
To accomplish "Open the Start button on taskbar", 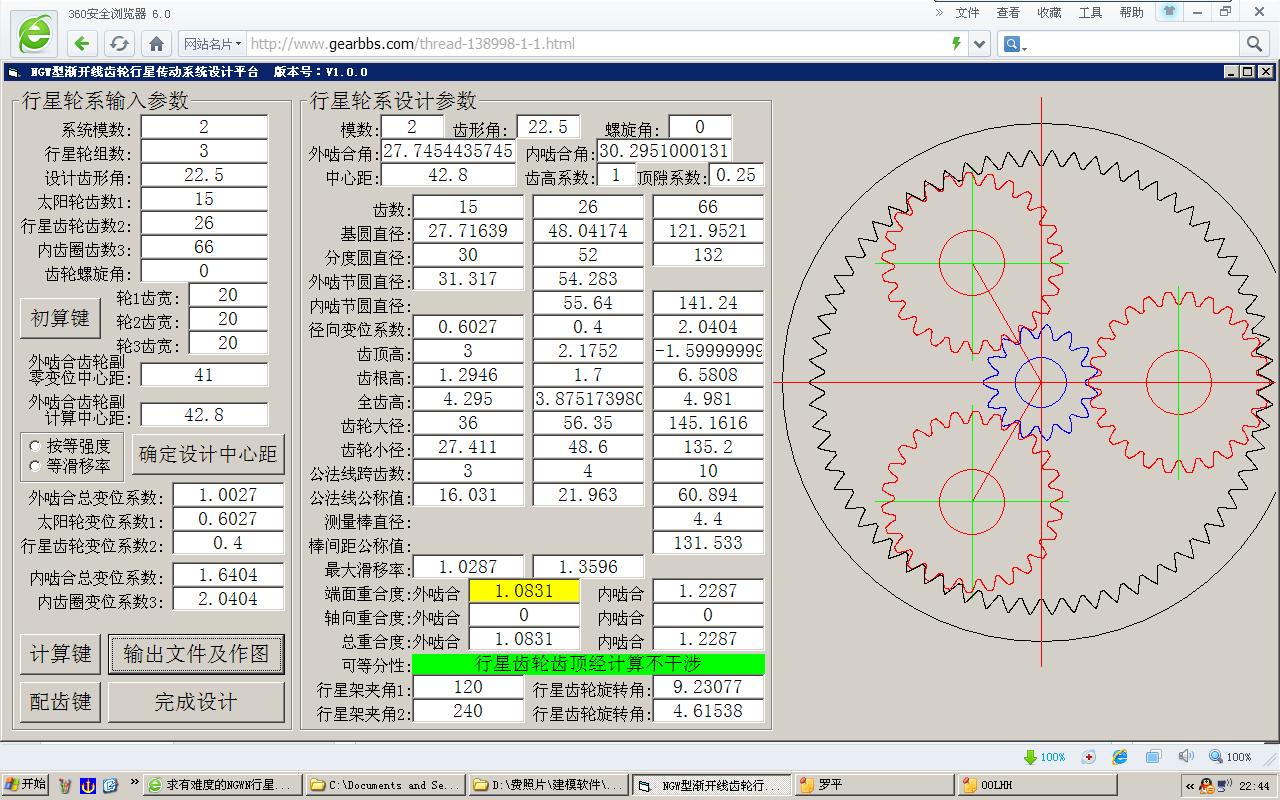I will tap(27, 785).
